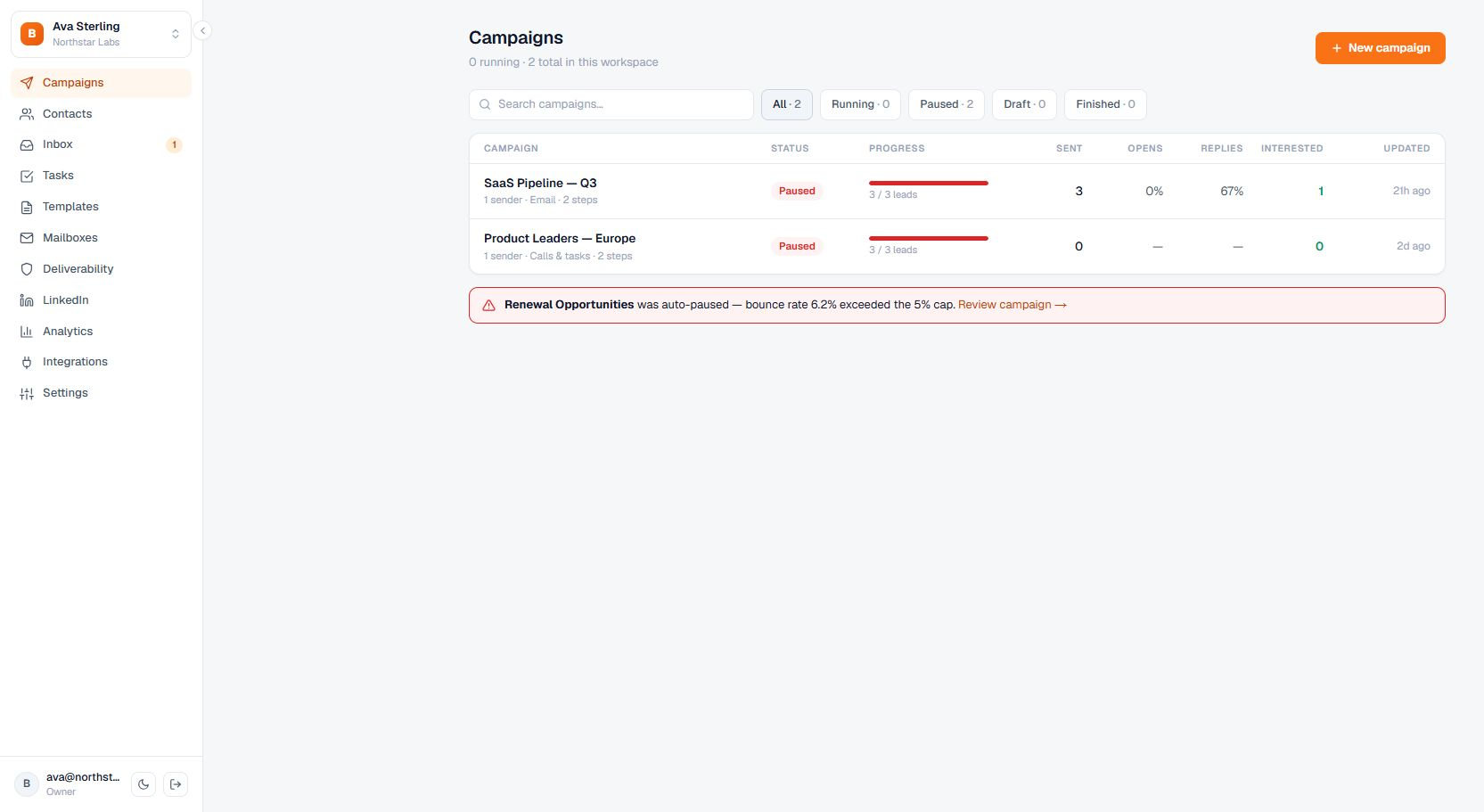Select the Finished filter tab
This screenshot has width=1484, height=812.
tap(1105, 104)
